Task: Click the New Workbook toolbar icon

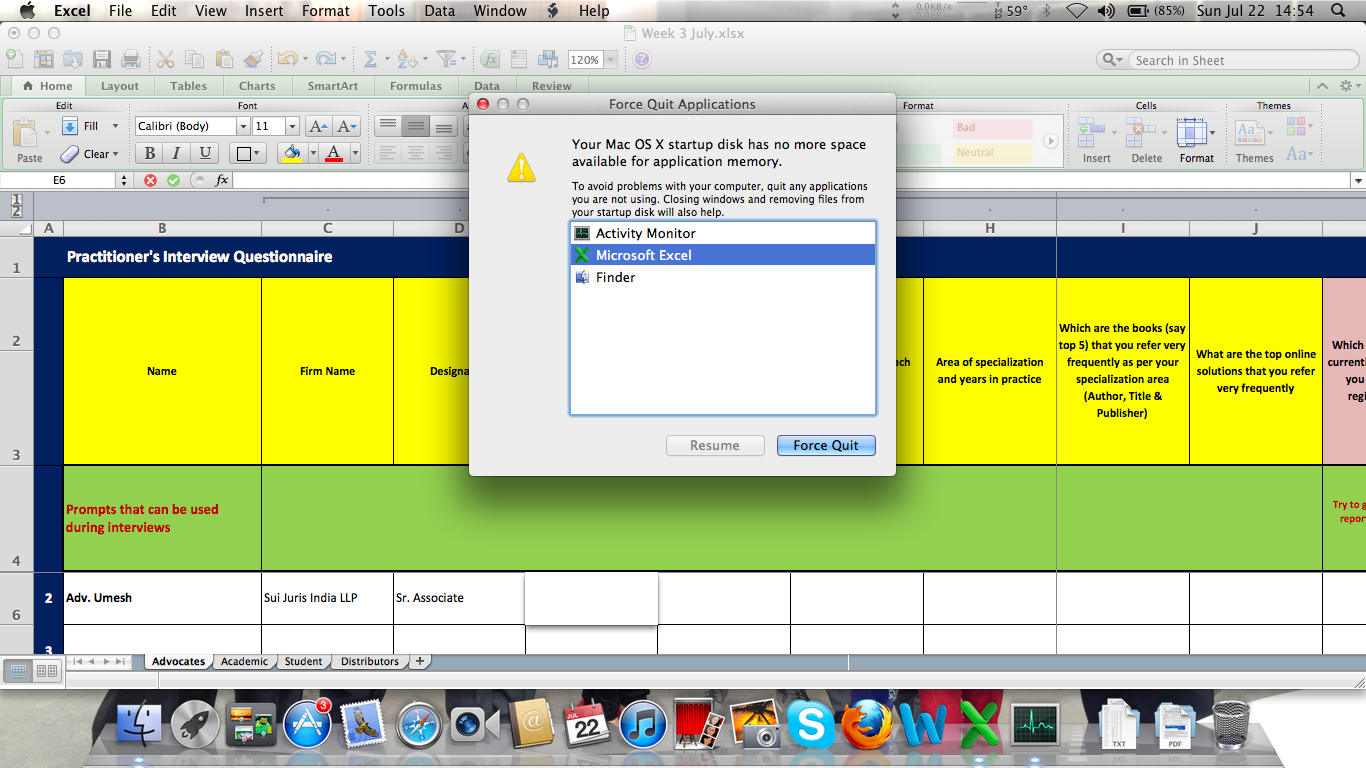Action: point(14,59)
